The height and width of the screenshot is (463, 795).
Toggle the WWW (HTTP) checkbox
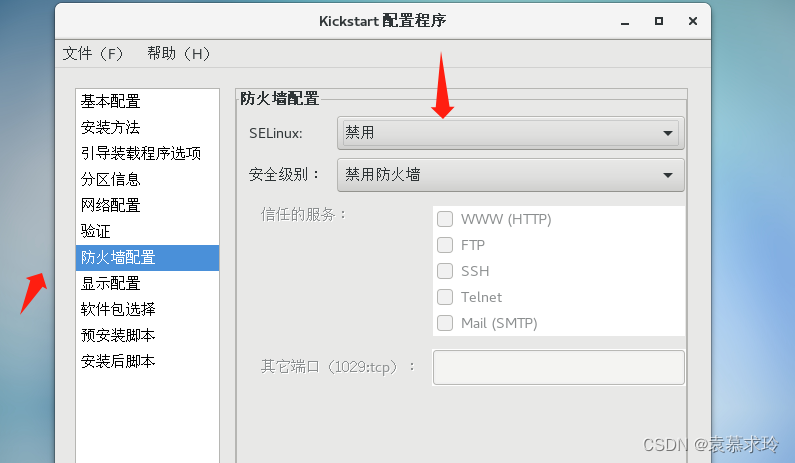(445, 219)
